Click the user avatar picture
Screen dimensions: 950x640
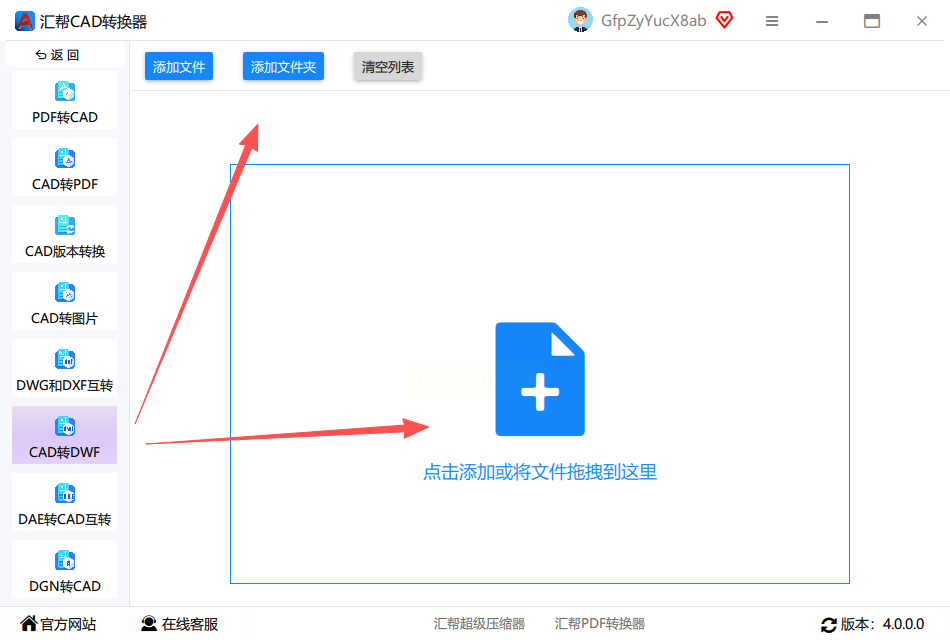pos(580,20)
